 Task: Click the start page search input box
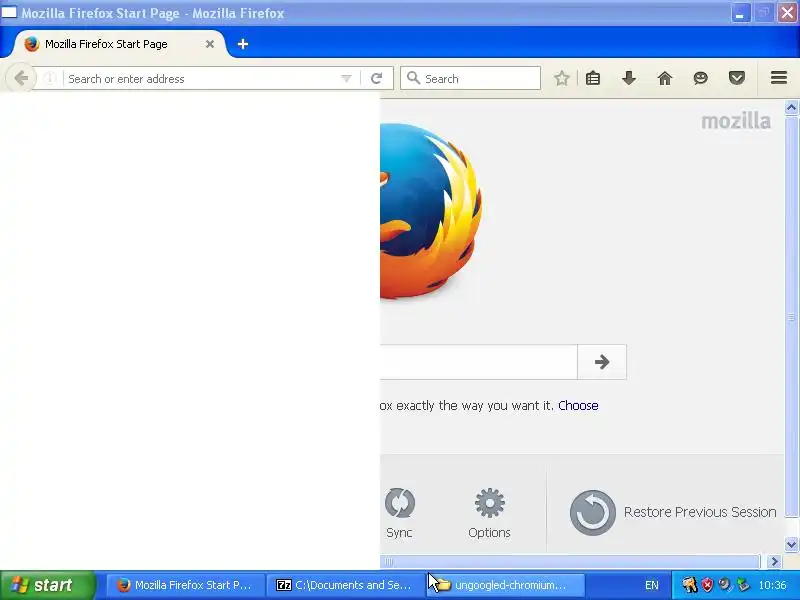pyautogui.click(x=479, y=362)
